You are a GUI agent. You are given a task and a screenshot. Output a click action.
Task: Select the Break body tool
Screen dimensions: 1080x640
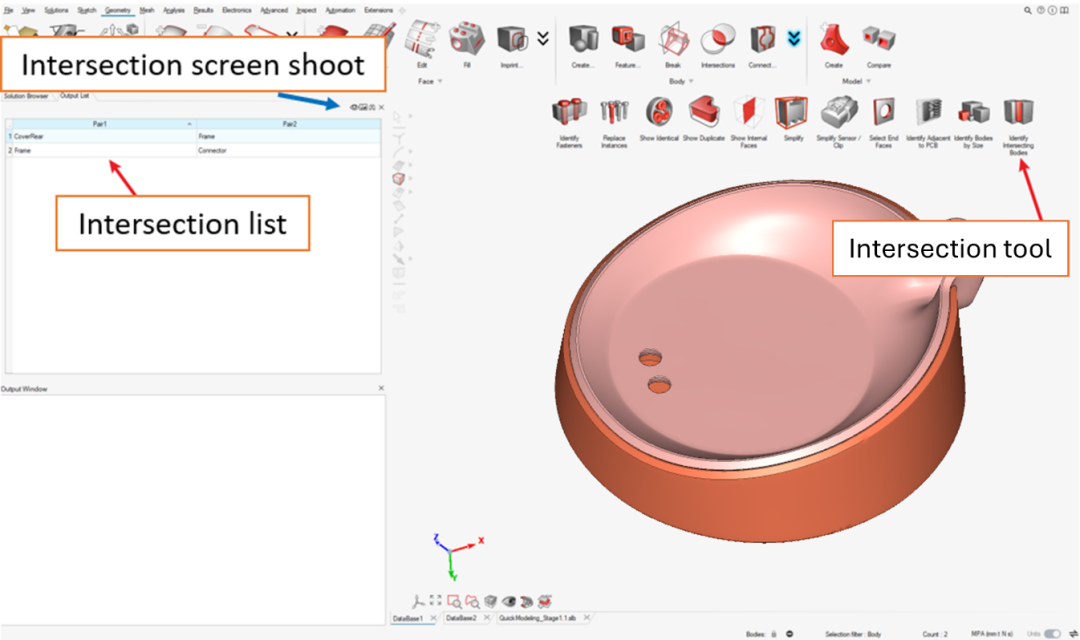click(673, 40)
